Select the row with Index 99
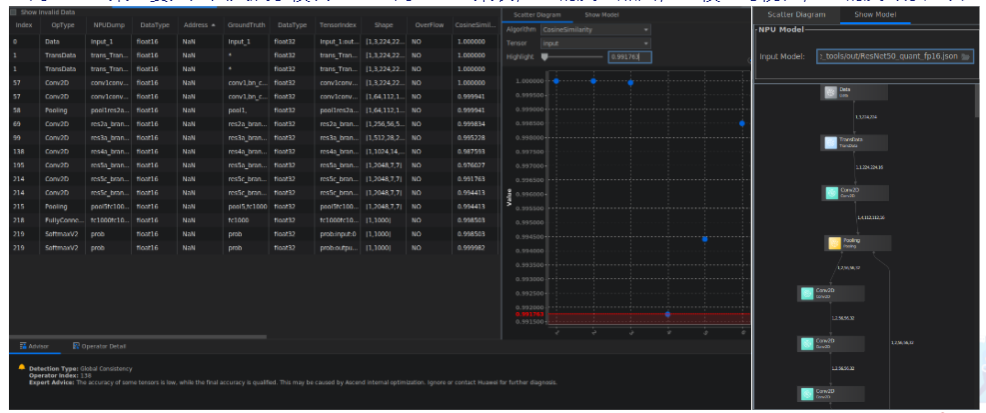The image size is (986, 413). pyautogui.click(x=253, y=138)
